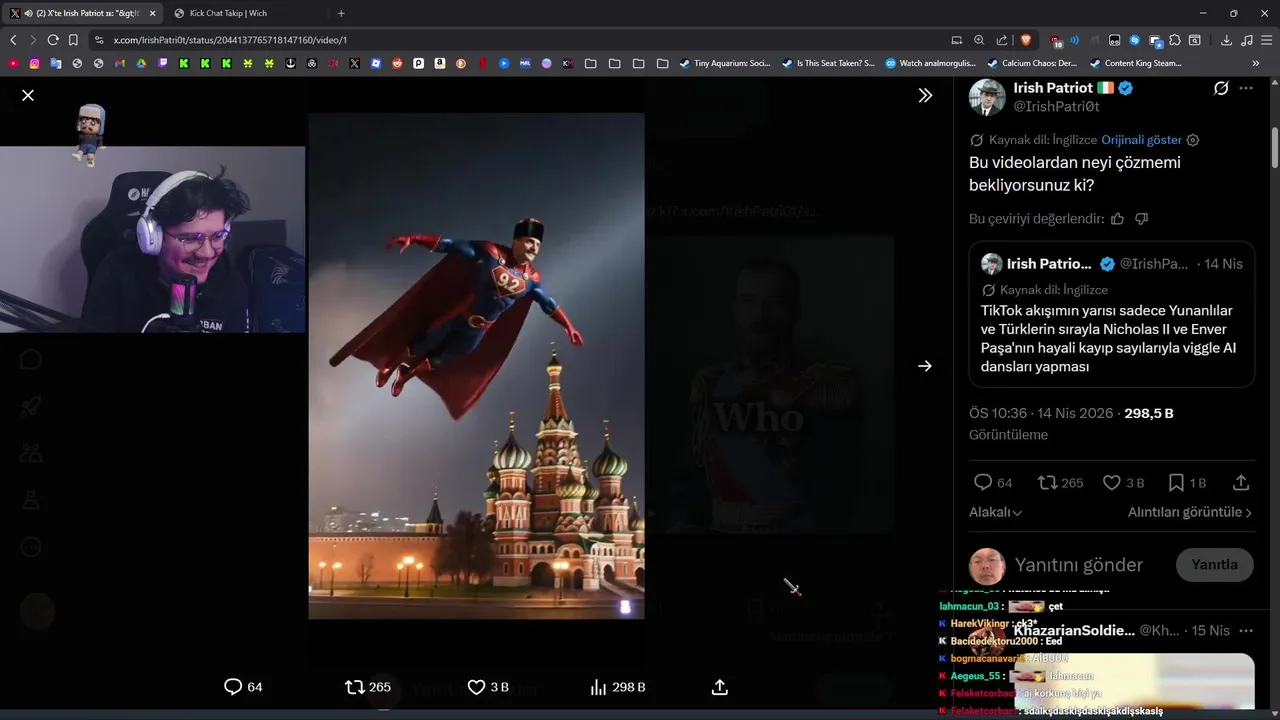The height and width of the screenshot is (720, 1280).
Task: Share the post from side panel
Action: pyautogui.click(x=1241, y=483)
